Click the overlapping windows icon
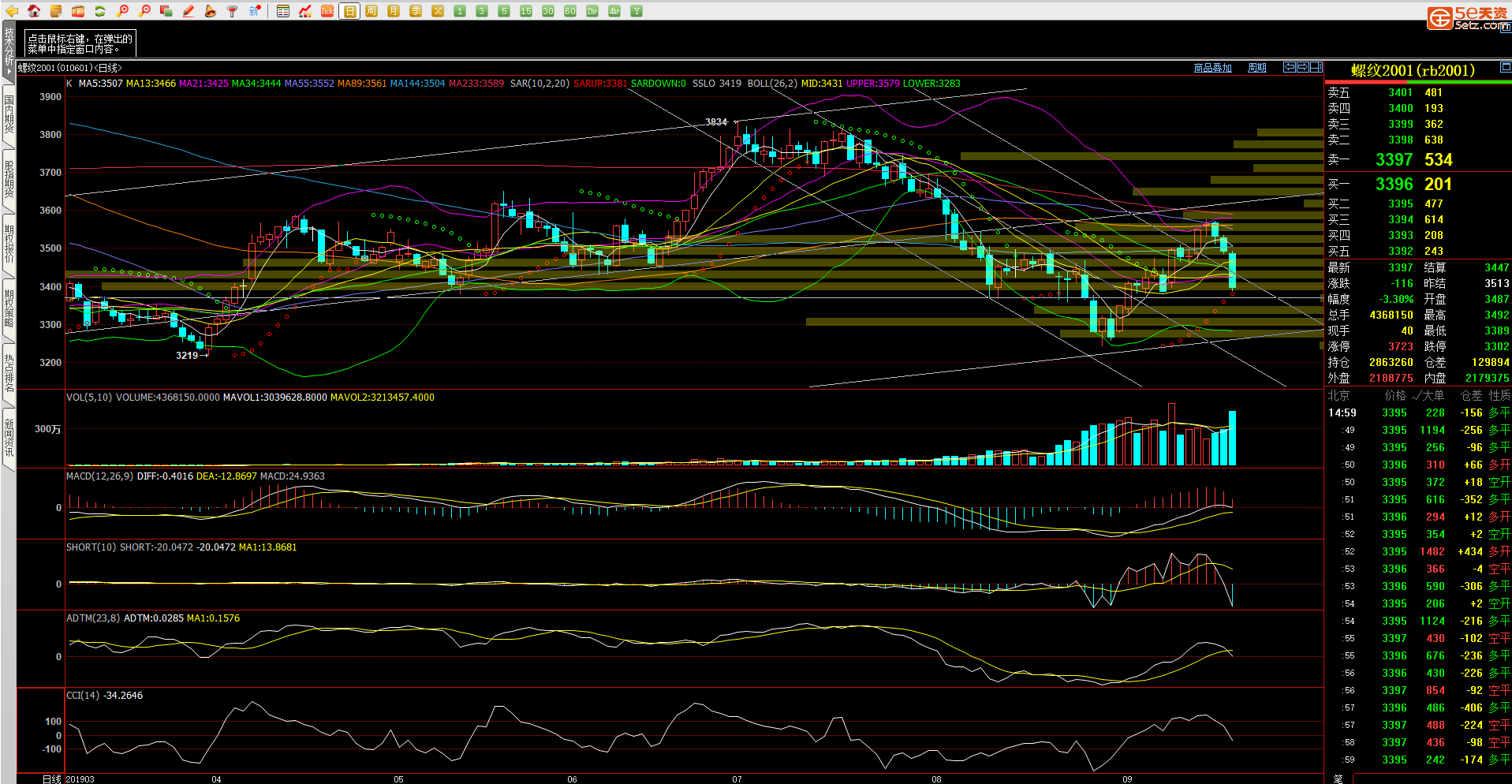 pos(166,11)
